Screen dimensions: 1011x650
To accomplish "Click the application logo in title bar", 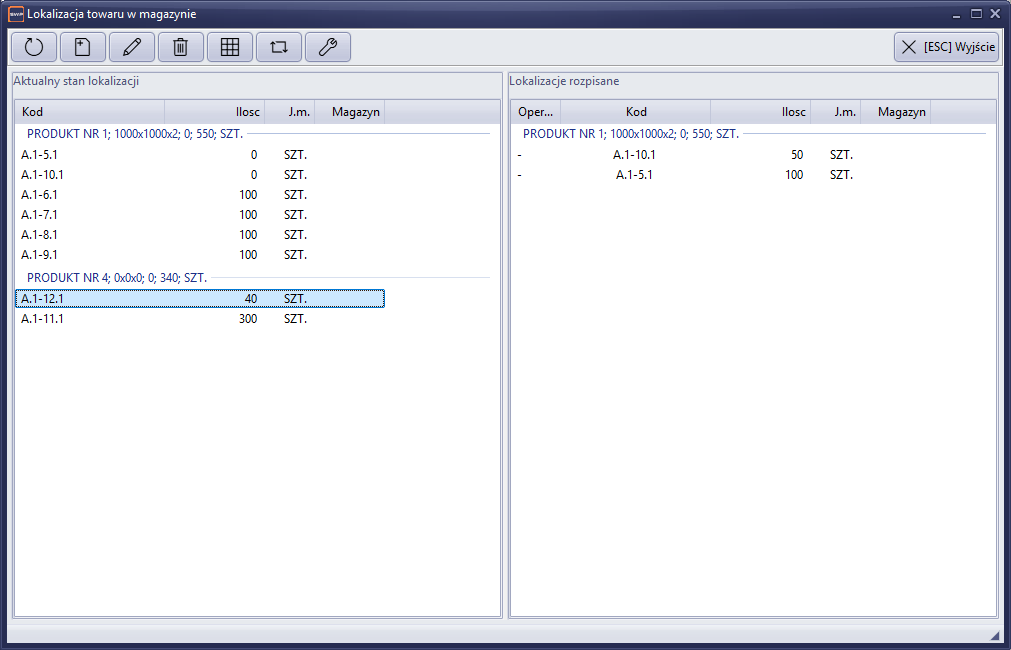I will 15,14.
